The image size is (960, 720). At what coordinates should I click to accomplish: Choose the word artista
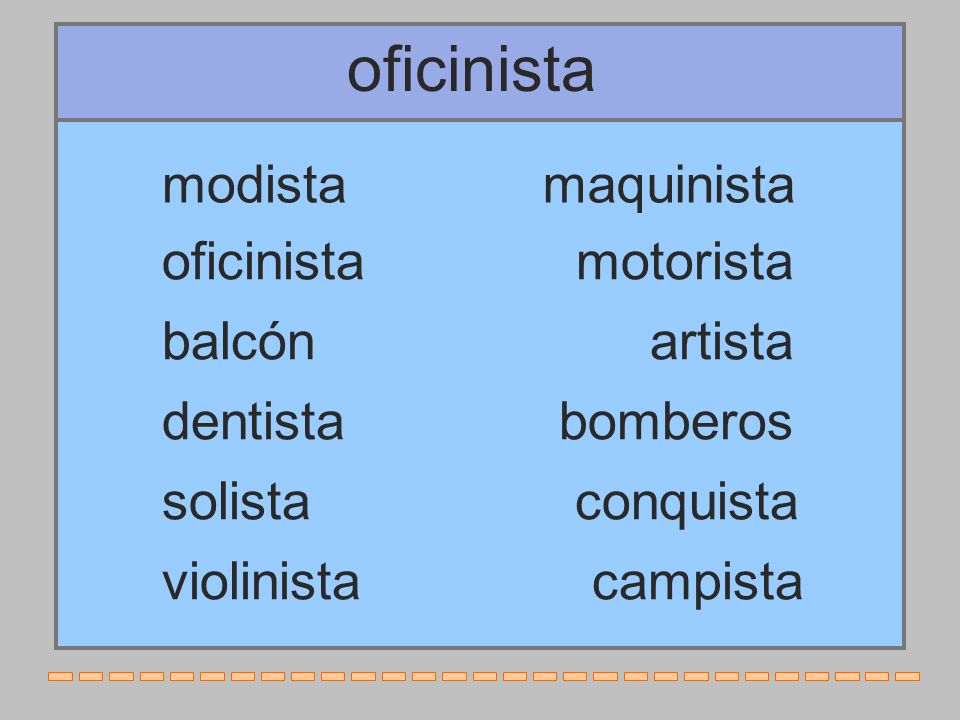coord(721,342)
